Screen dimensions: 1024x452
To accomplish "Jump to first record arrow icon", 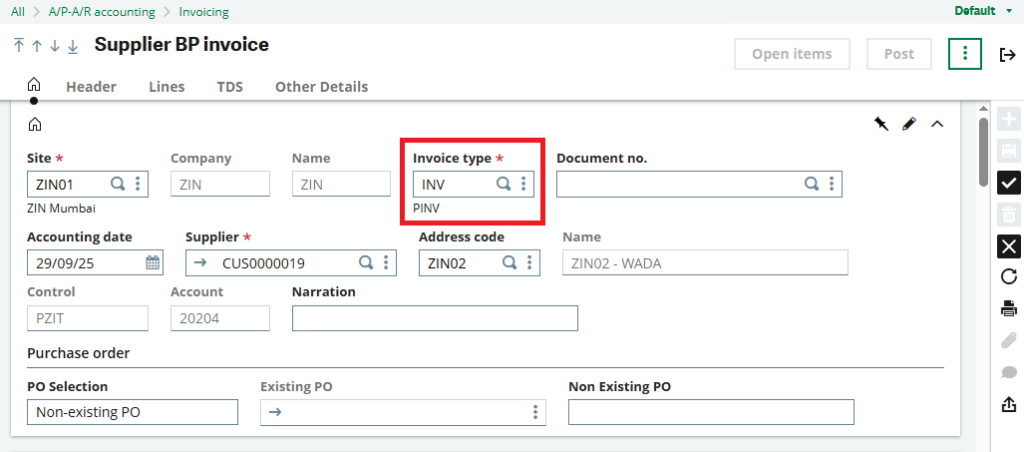I will click(x=19, y=46).
